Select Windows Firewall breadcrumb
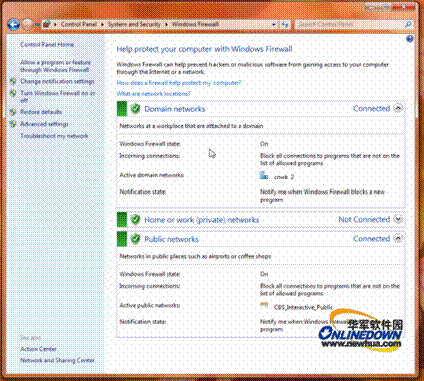 click(195, 24)
